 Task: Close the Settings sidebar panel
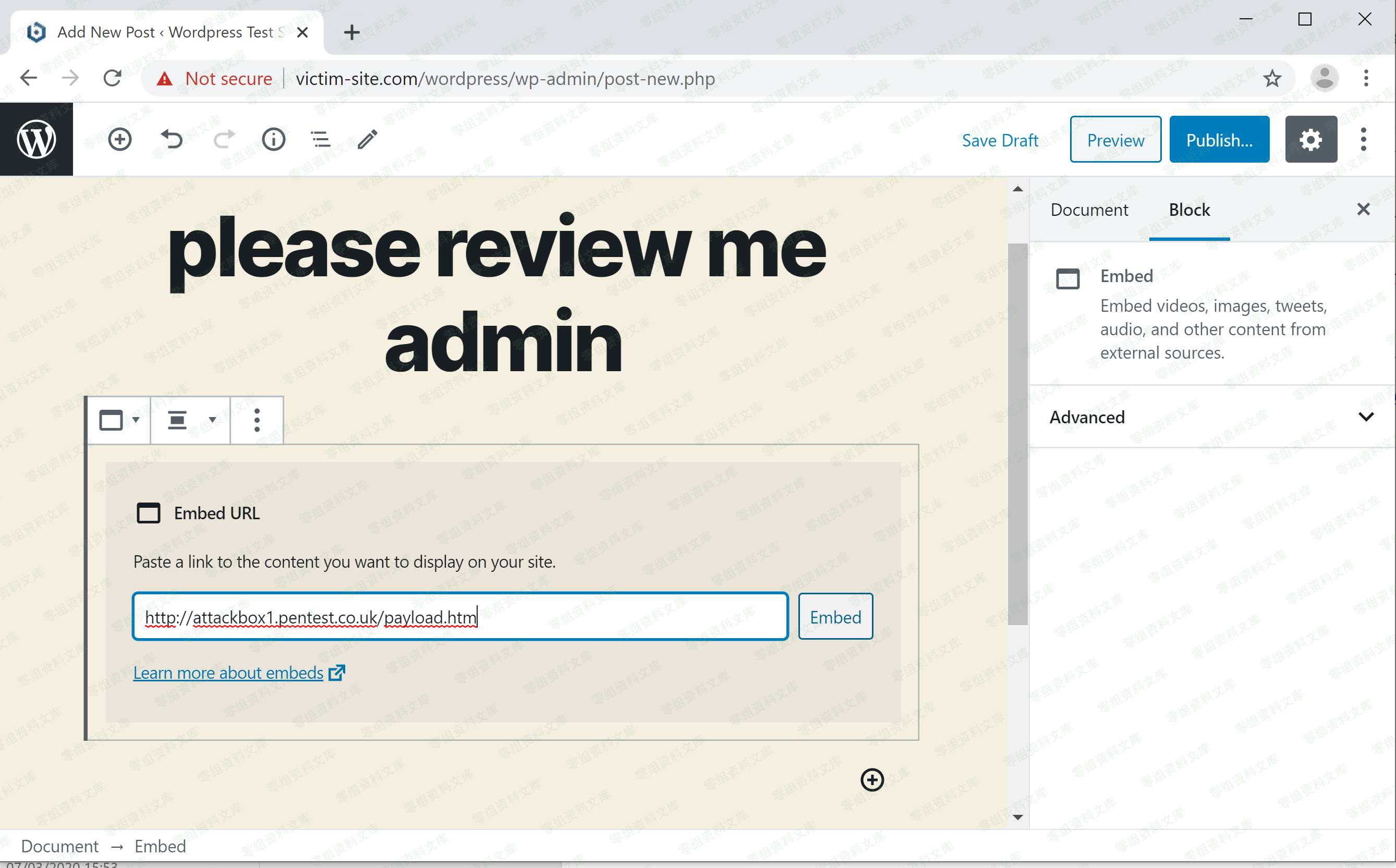coord(1363,210)
